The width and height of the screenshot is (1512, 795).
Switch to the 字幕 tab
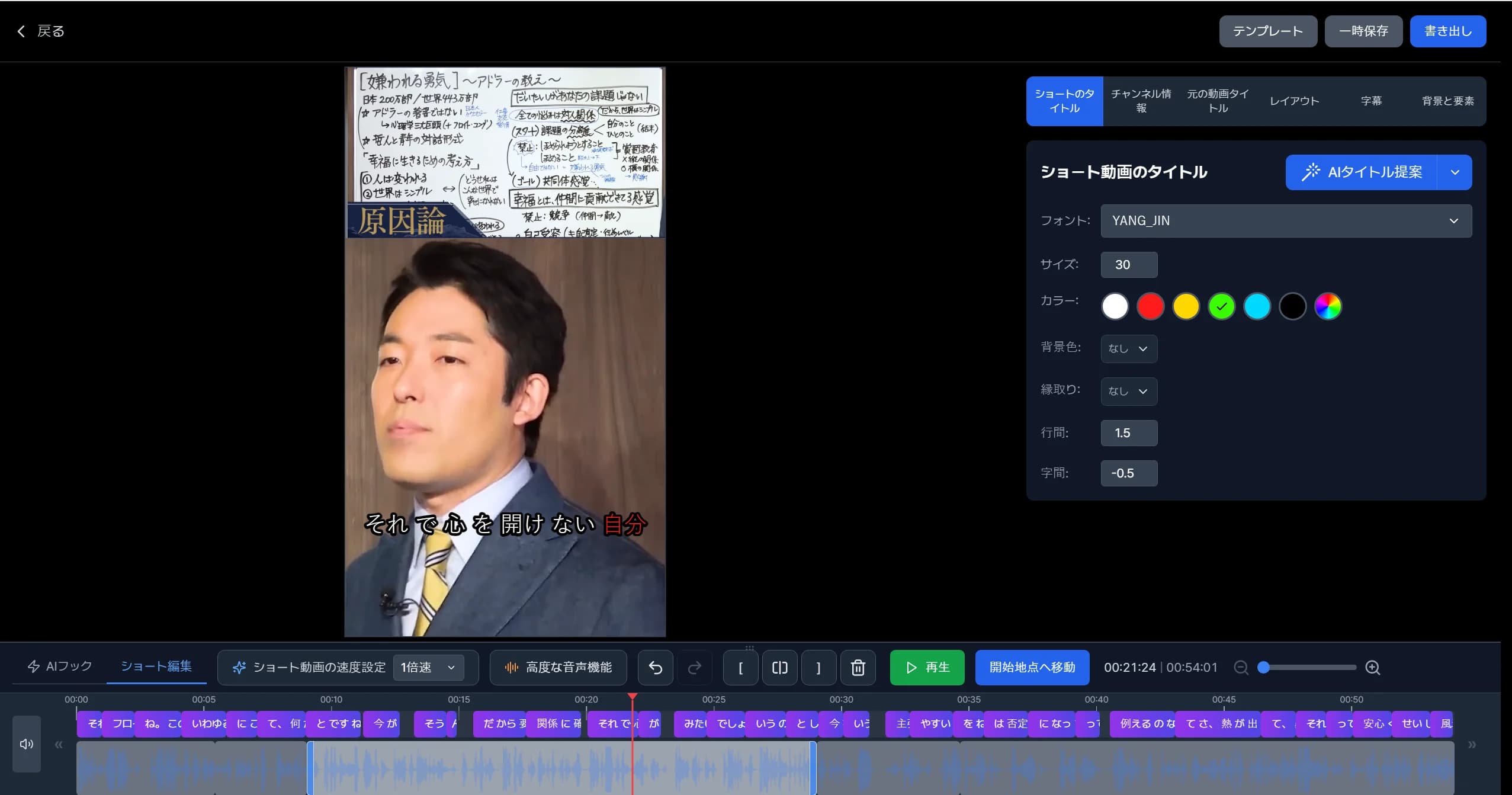tap(1372, 101)
